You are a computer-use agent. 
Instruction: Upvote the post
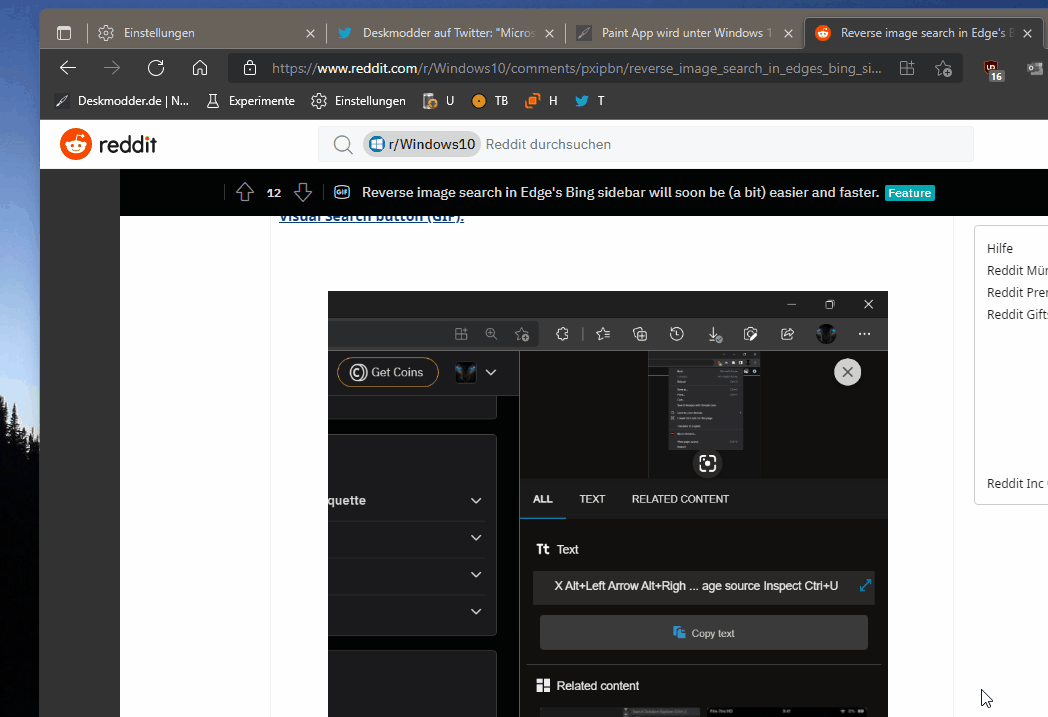245,192
